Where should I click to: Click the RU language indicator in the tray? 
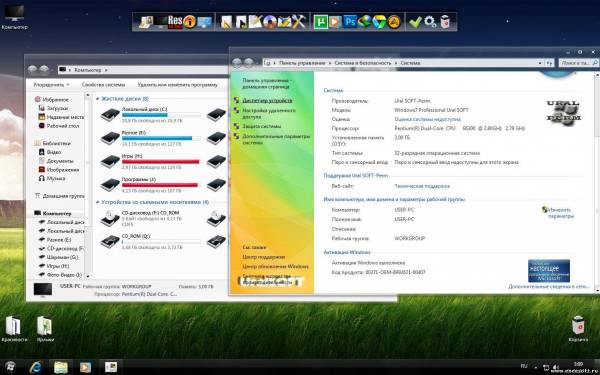pos(524,366)
